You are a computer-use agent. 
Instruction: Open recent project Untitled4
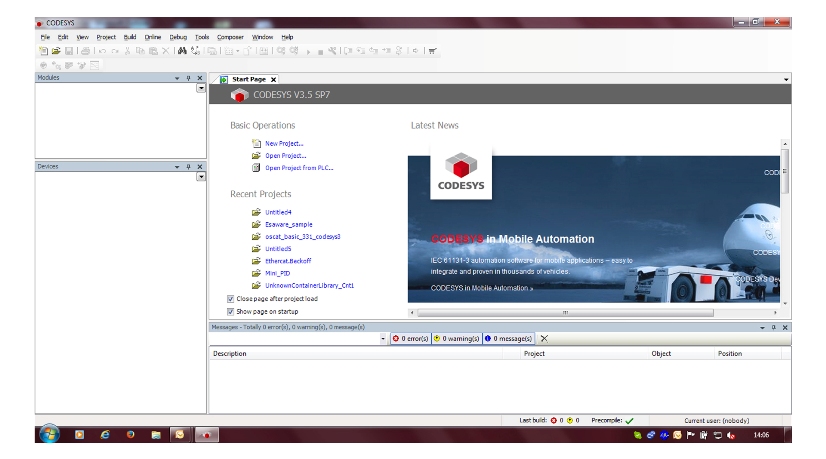[278, 212]
